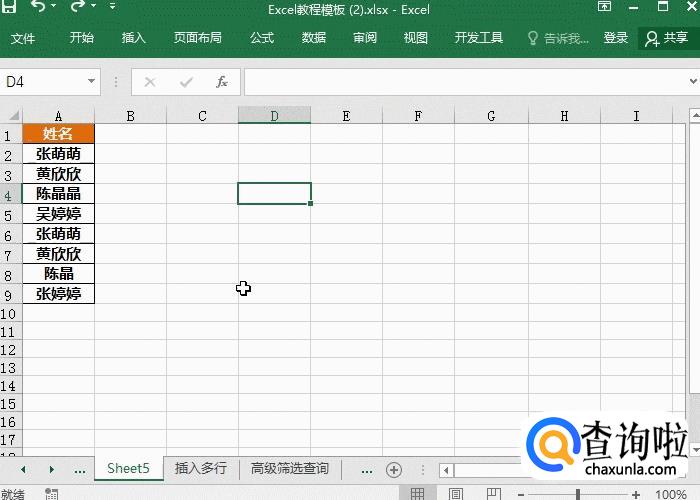
Task: Switch to the 开始 ribbon tab
Action: [82, 38]
